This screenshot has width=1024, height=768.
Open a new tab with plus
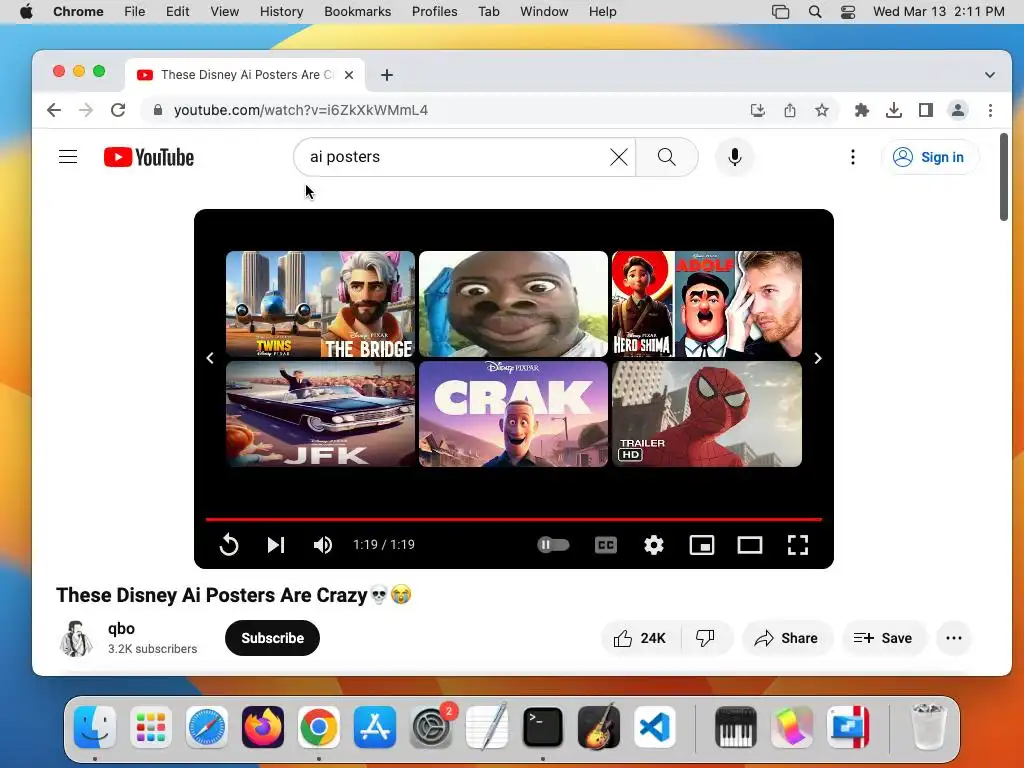(x=387, y=75)
